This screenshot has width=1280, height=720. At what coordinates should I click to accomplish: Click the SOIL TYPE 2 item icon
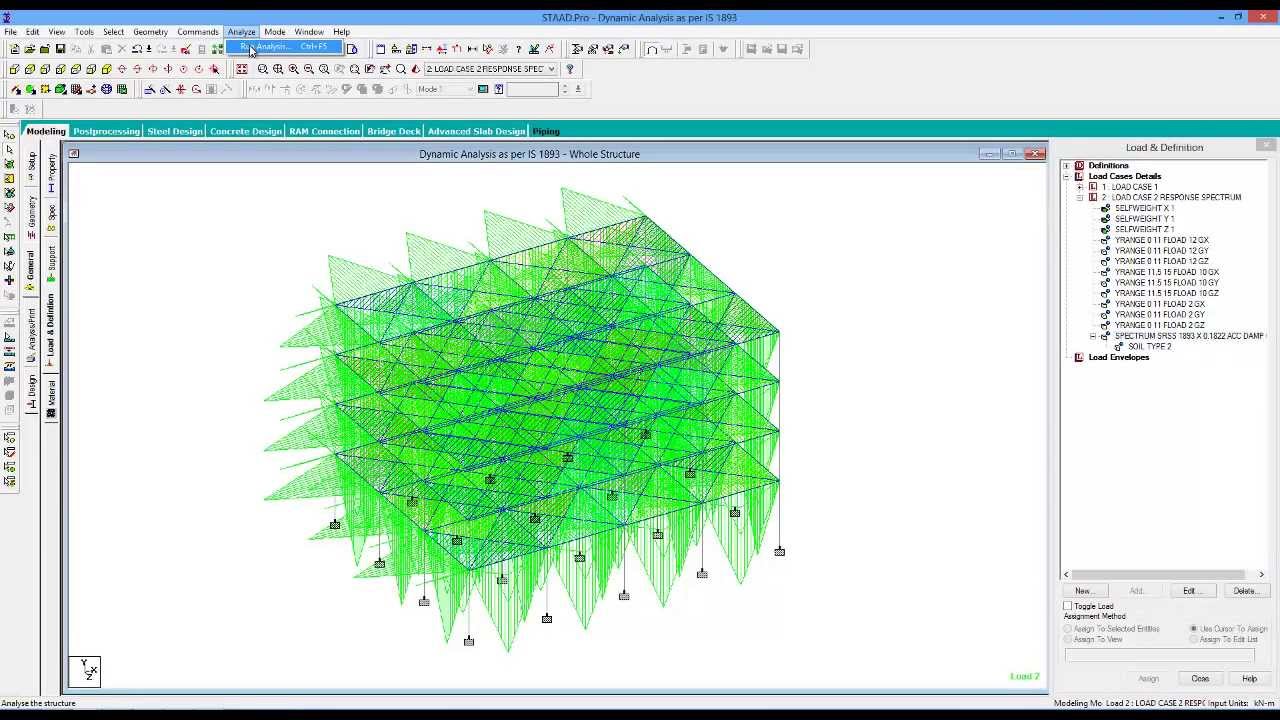[1119, 346]
